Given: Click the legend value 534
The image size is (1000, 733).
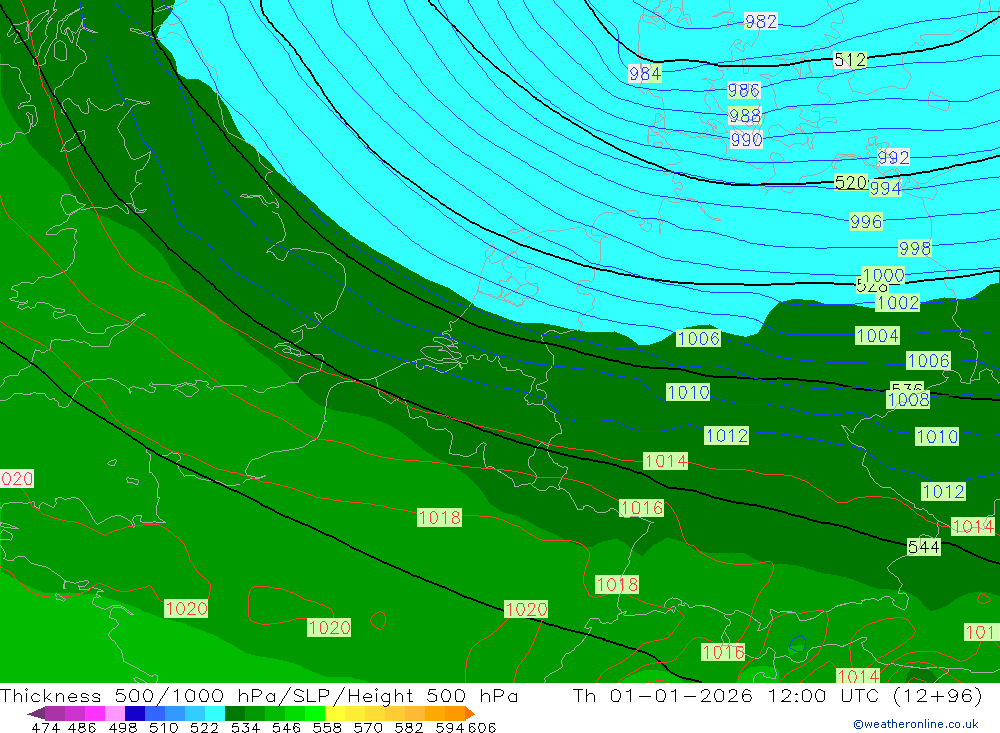Looking at the screenshot, I should coord(246,728).
